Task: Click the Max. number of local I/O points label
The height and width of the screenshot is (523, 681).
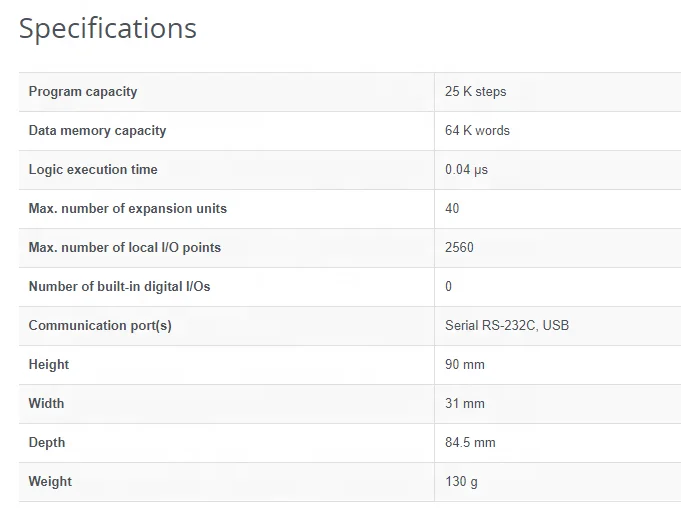Action: click(x=125, y=248)
